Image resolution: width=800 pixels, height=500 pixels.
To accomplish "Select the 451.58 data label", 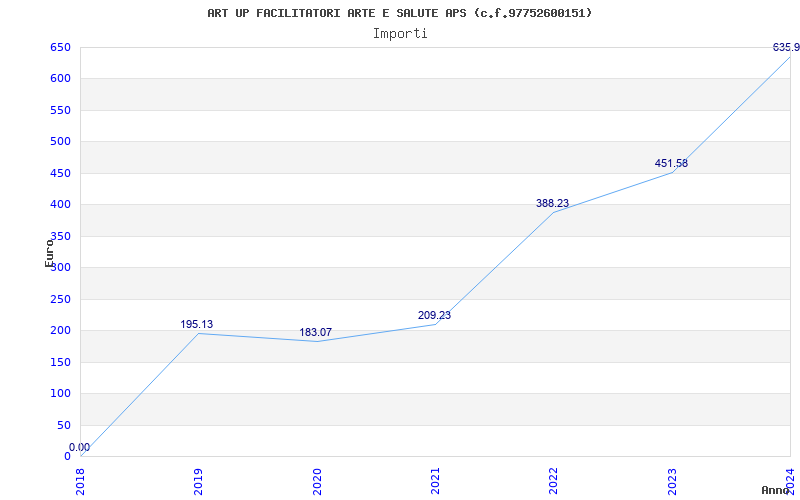I will coord(671,163).
